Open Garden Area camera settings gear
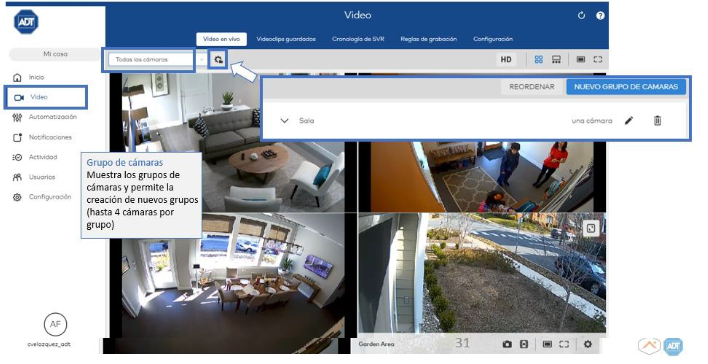 [x=587, y=344]
